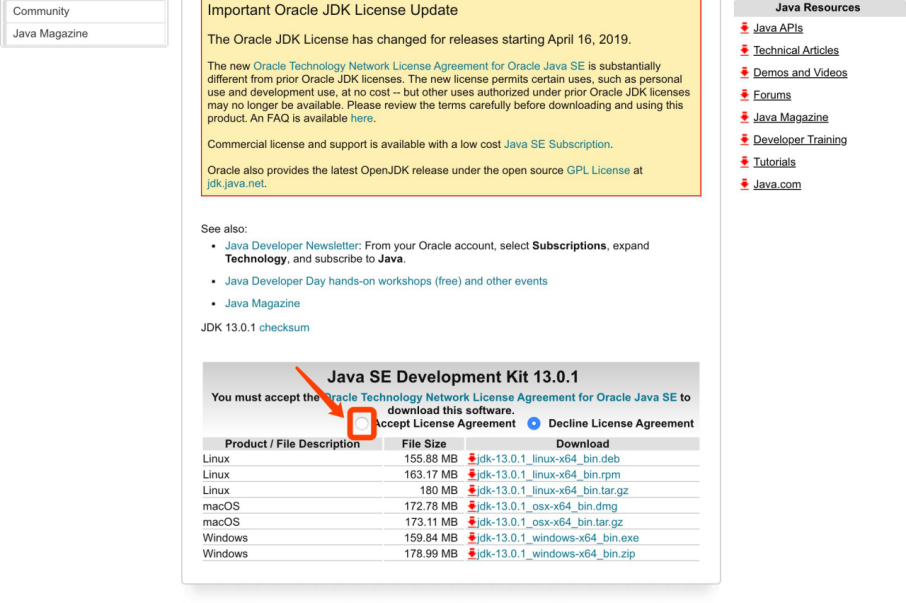Click Product / File Description column header
The height and width of the screenshot is (603, 906).
coord(292,444)
